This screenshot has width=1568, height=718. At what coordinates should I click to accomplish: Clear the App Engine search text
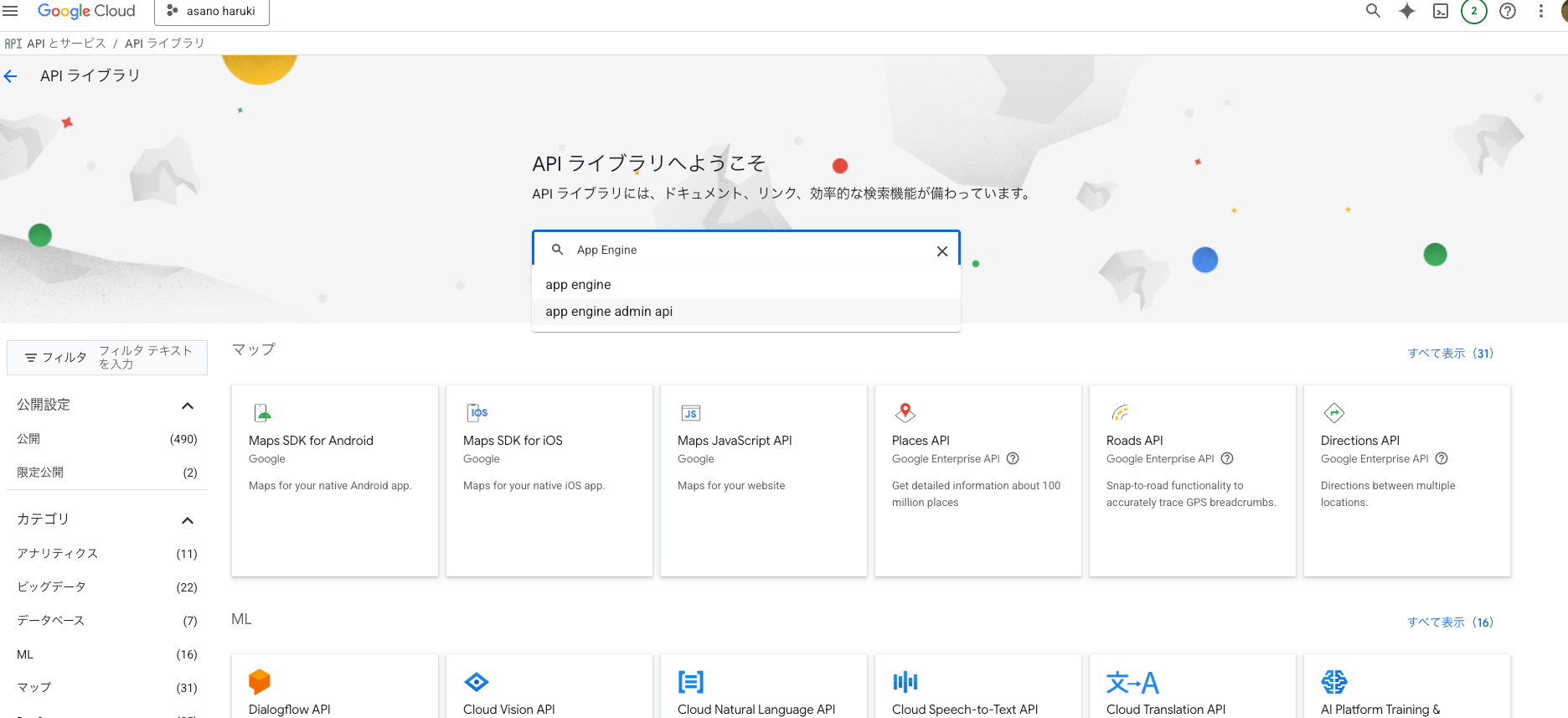point(942,251)
